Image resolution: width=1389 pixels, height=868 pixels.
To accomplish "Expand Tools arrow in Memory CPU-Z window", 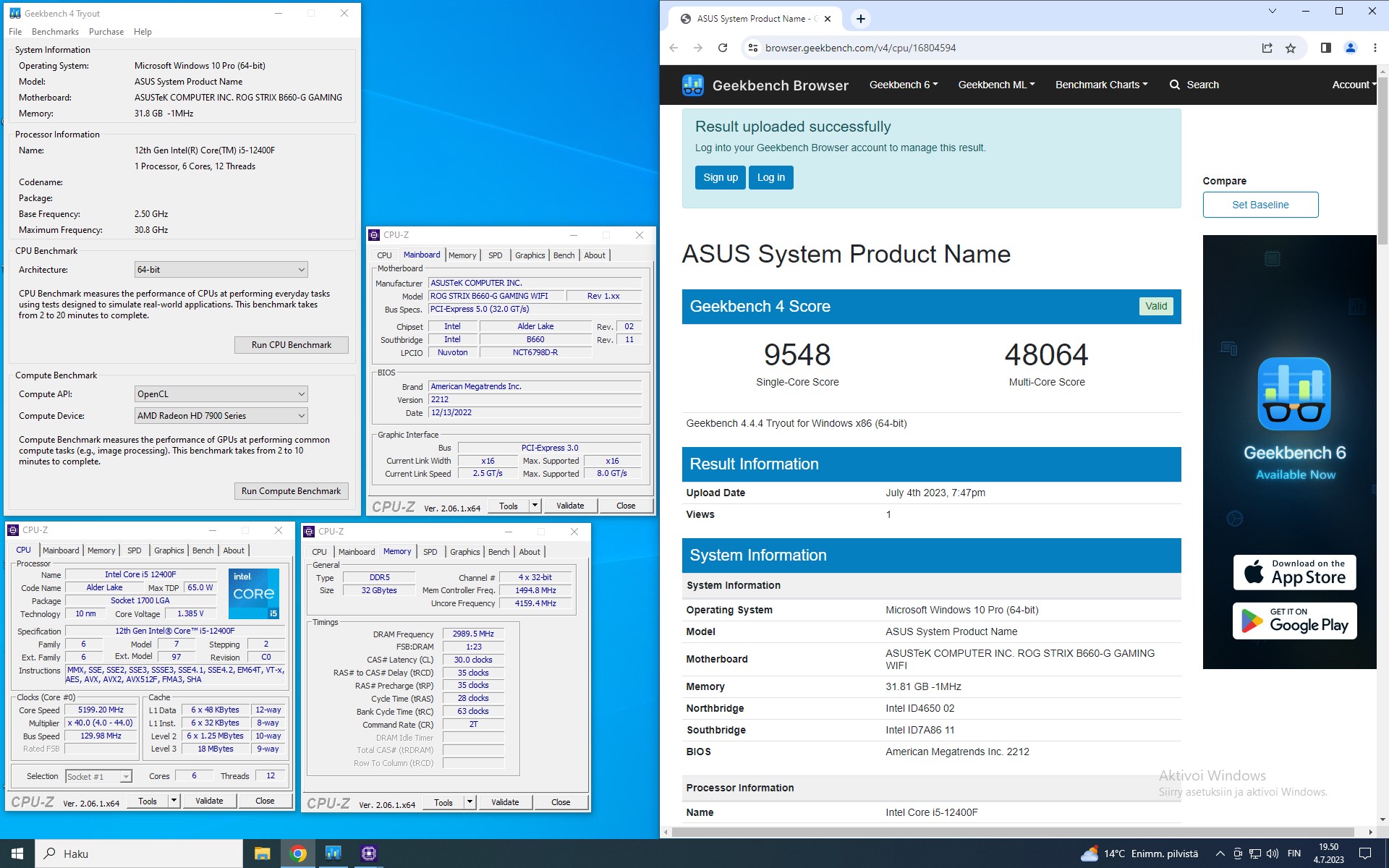I will coord(470,802).
